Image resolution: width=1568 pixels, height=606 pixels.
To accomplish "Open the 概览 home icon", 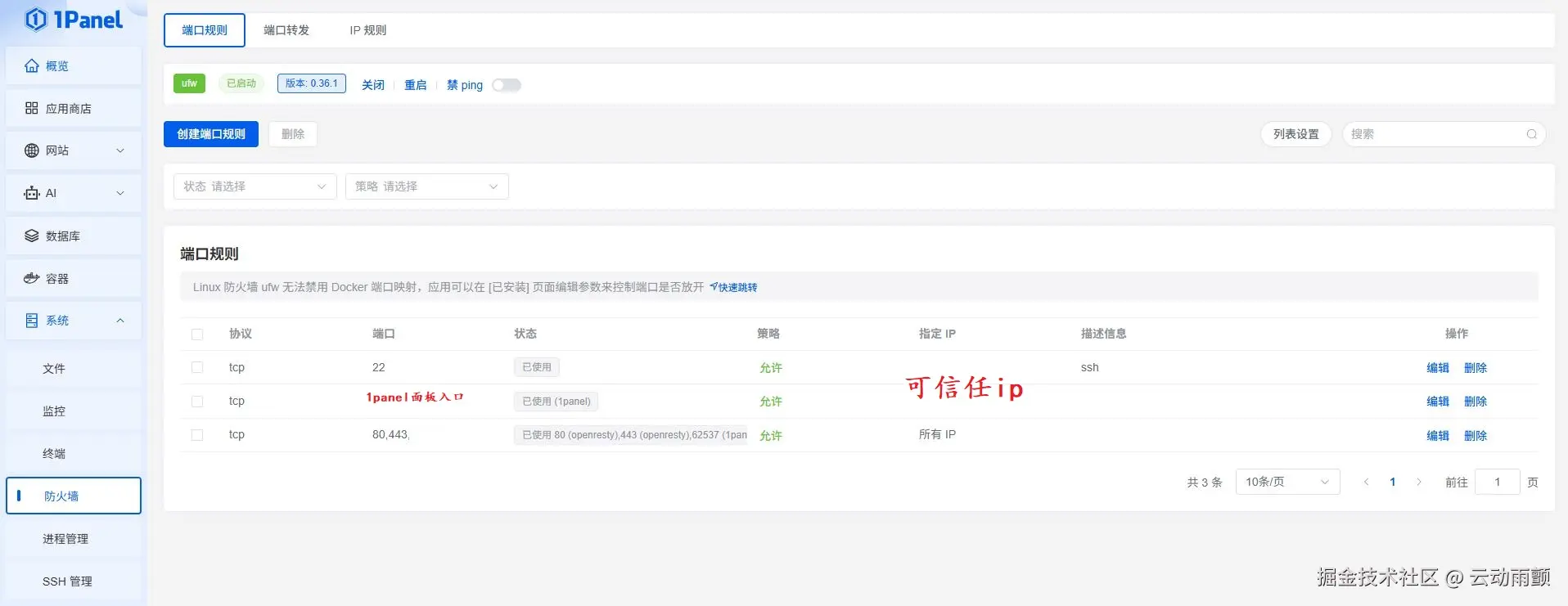I will 32,66.
